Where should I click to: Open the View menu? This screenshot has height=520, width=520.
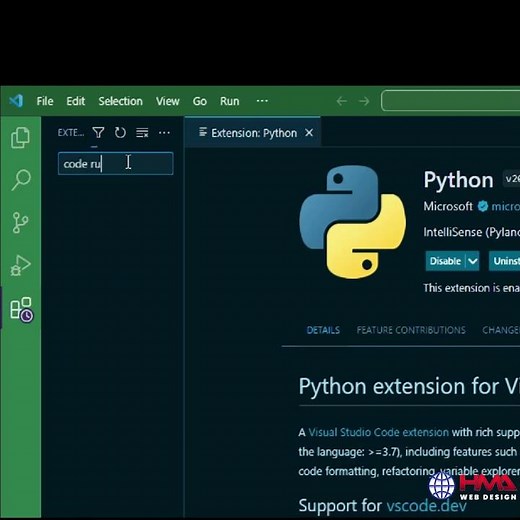168,101
